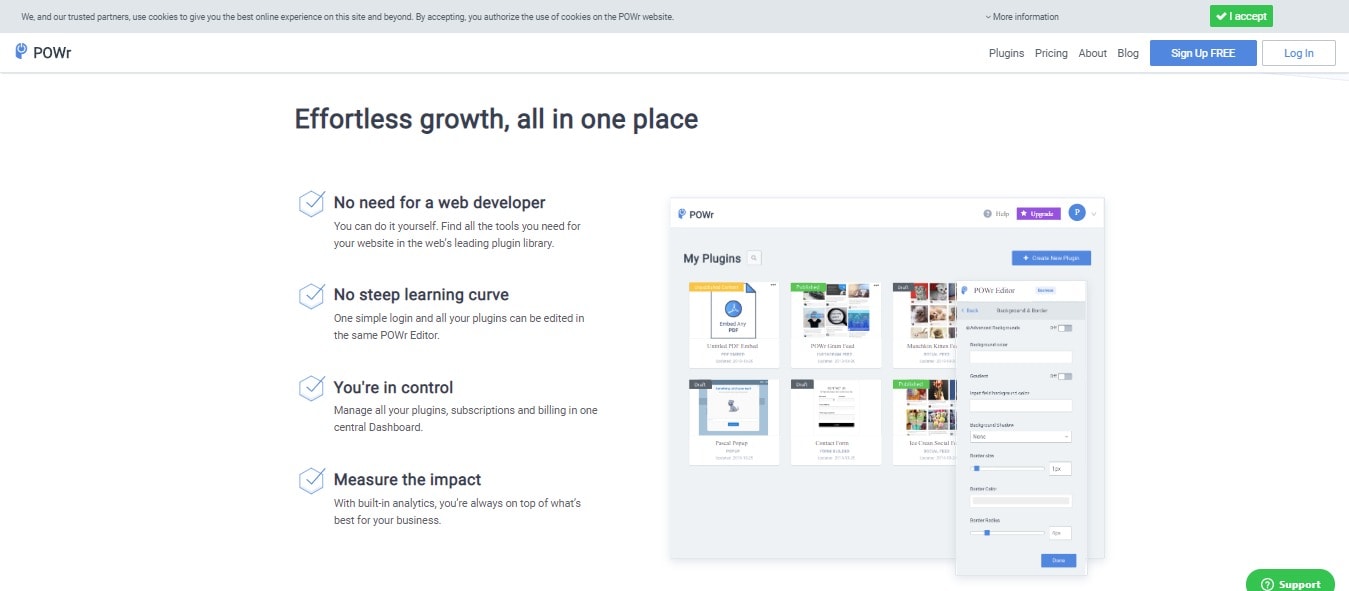1349x591 pixels.
Task: Click the Sign Up FREE button
Action: 1203,53
